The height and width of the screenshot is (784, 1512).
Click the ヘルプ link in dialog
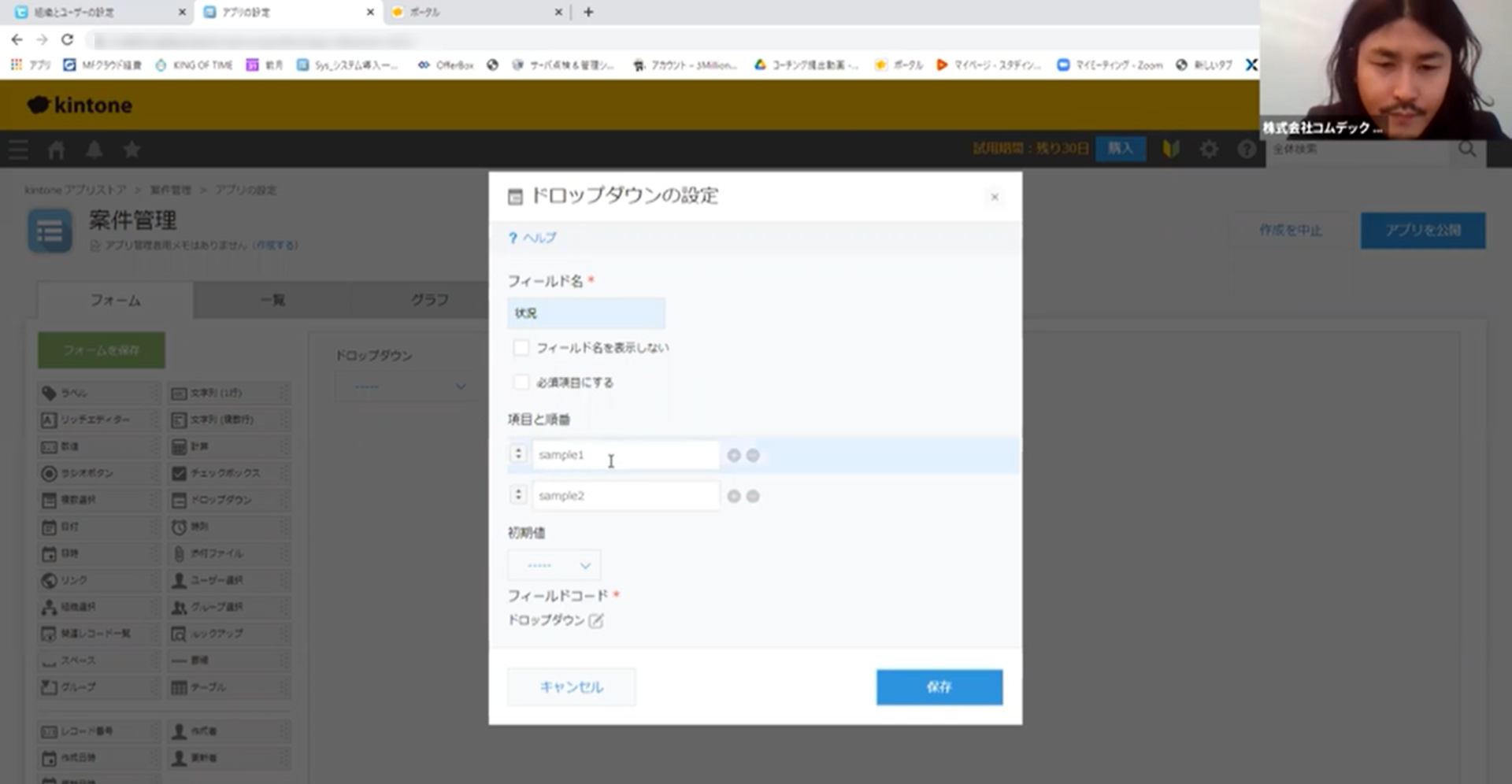(x=532, y=238)
